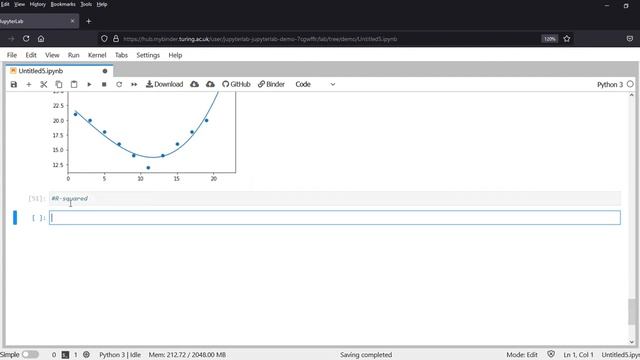640x360 pixels.
Task: Click the scroll down arrow of notebook
Action: [x=631, y=342]
